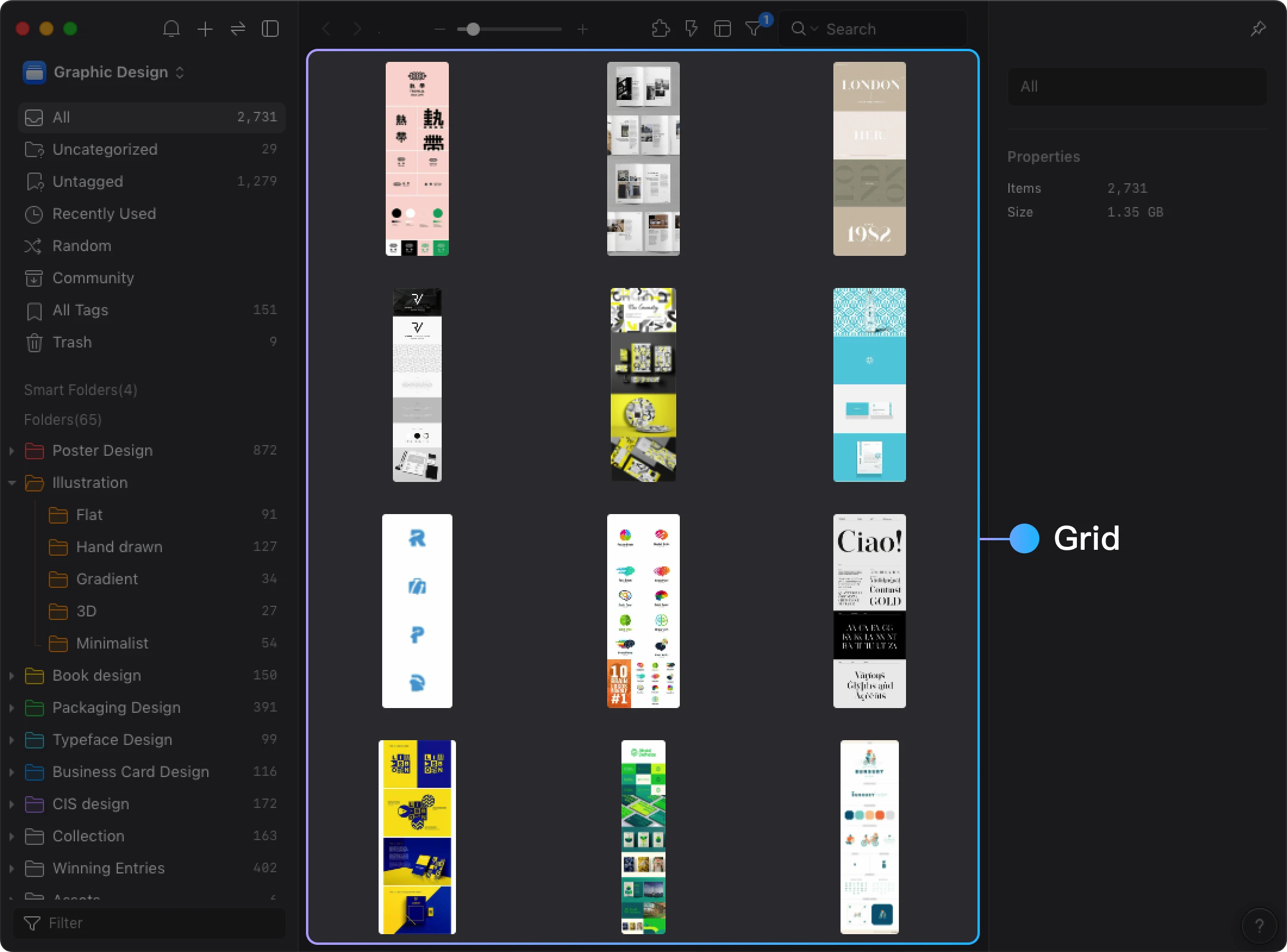Click the Filter field at sidebar bottom
The height and width of the screenshot is (952, 1287).
(149, 923)
